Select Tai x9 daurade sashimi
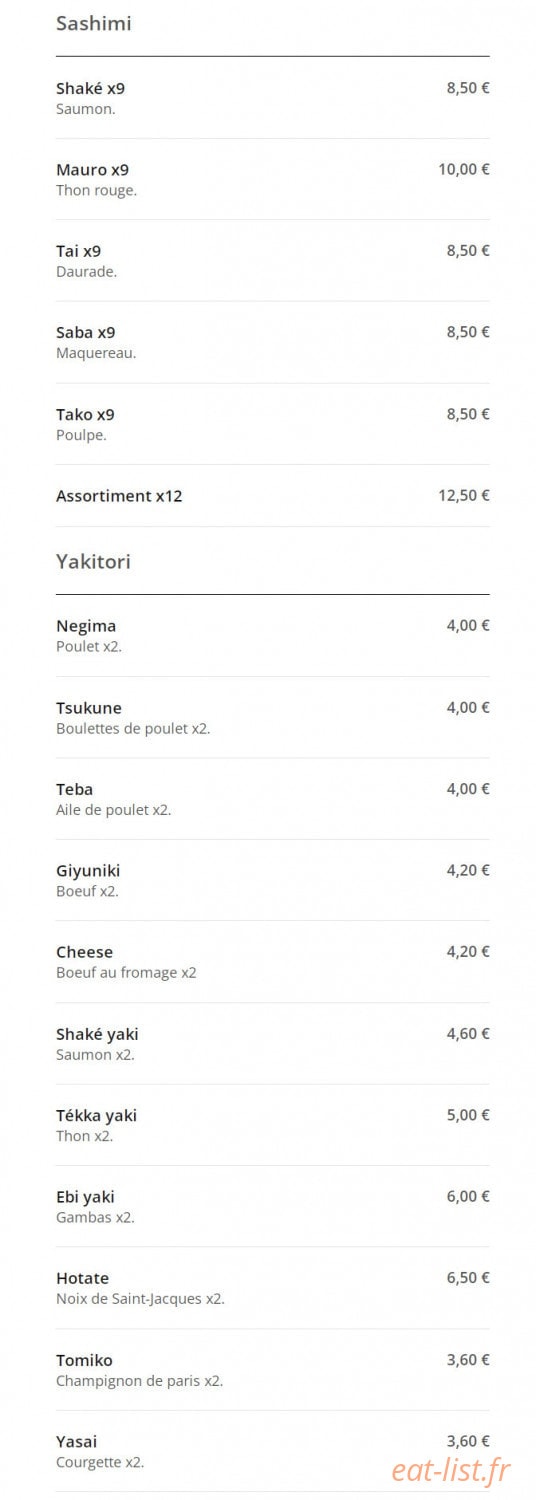Viewport: 536px width, 1500px height. (x=272, y=261)
